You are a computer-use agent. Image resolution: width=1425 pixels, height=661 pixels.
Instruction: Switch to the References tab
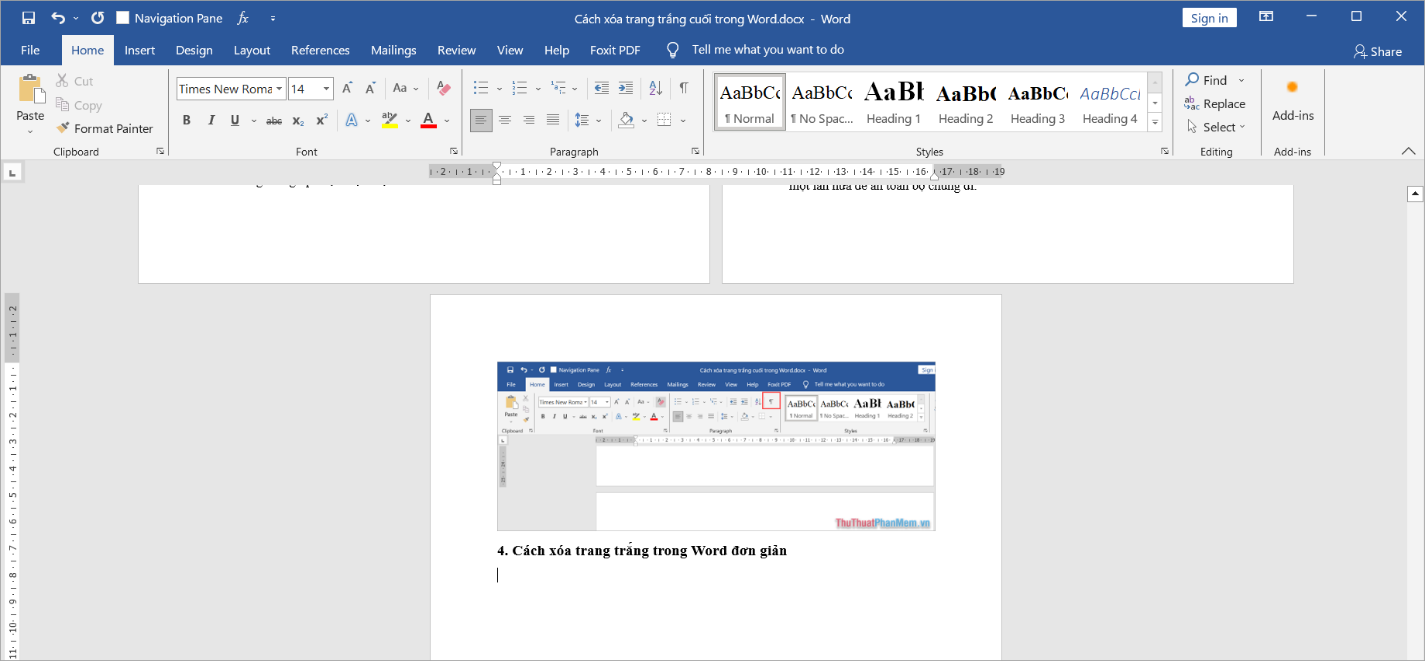point(320,50)
